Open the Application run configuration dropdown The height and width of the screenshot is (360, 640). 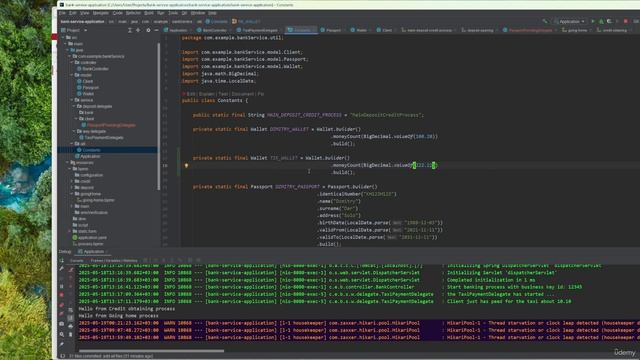click(570, 21)
